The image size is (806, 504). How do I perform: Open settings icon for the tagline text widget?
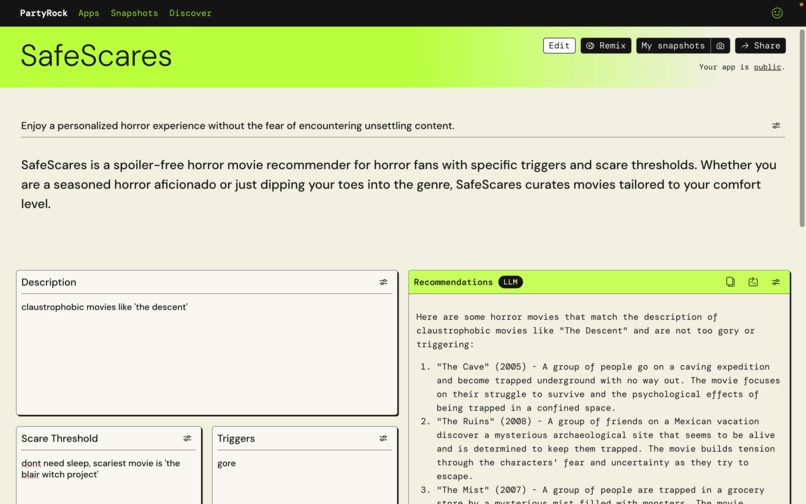(776, 125)
